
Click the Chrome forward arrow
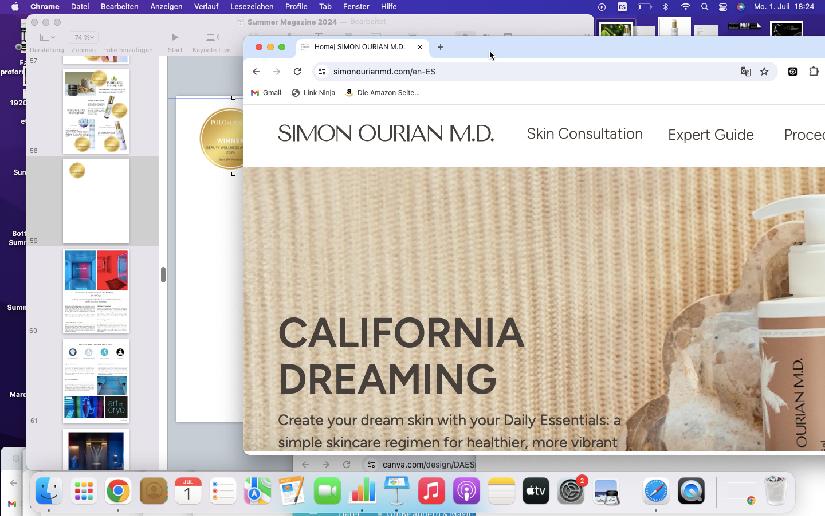[x=277, y=72]
